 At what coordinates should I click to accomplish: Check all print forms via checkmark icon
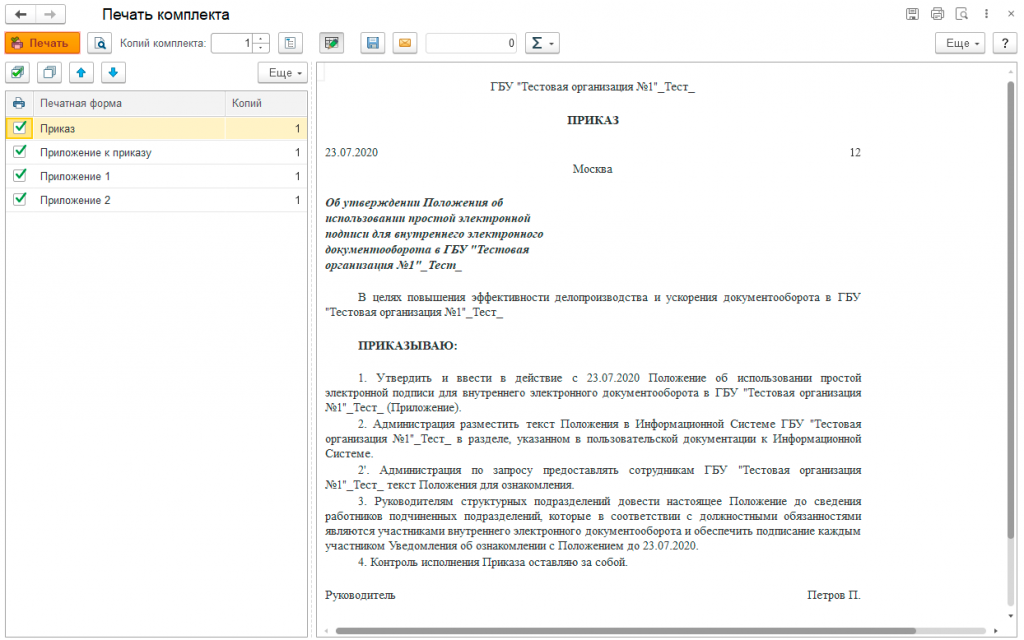(x=17, y=72)
